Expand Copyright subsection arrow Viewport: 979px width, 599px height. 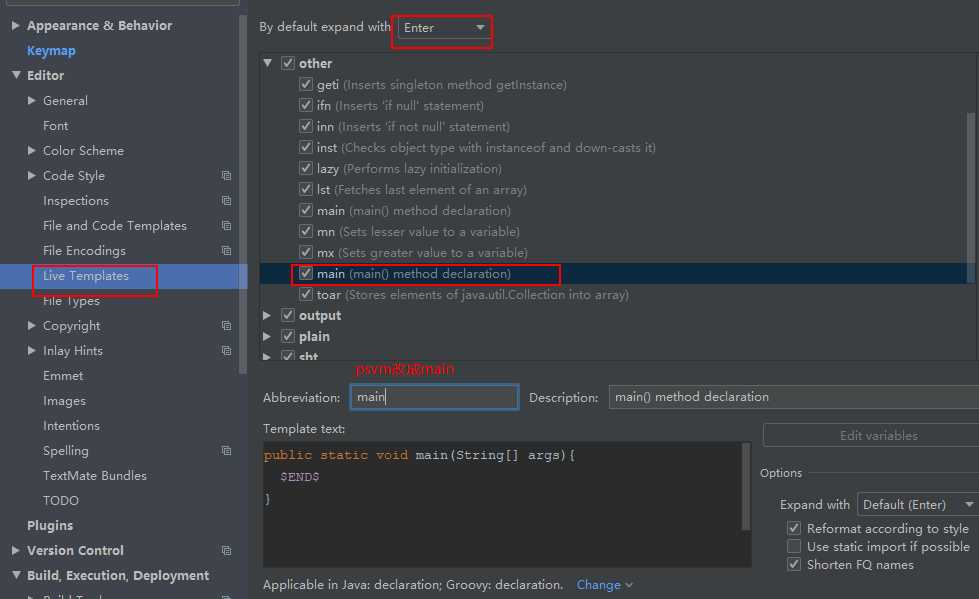pyautogui.click(x=32, y=325)
